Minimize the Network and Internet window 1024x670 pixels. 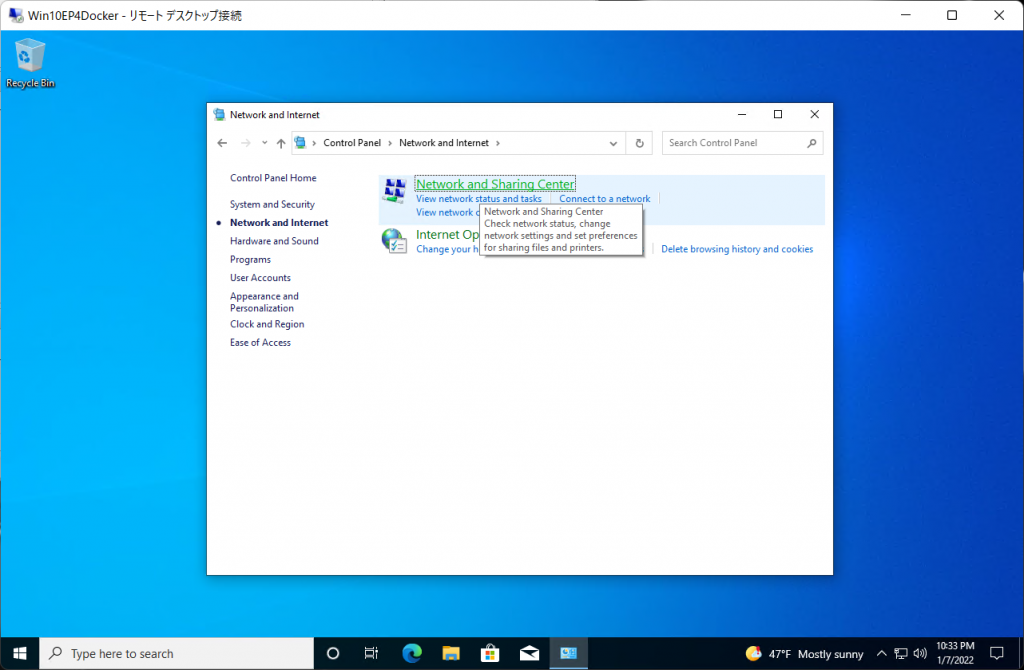[x=742, y=114]
